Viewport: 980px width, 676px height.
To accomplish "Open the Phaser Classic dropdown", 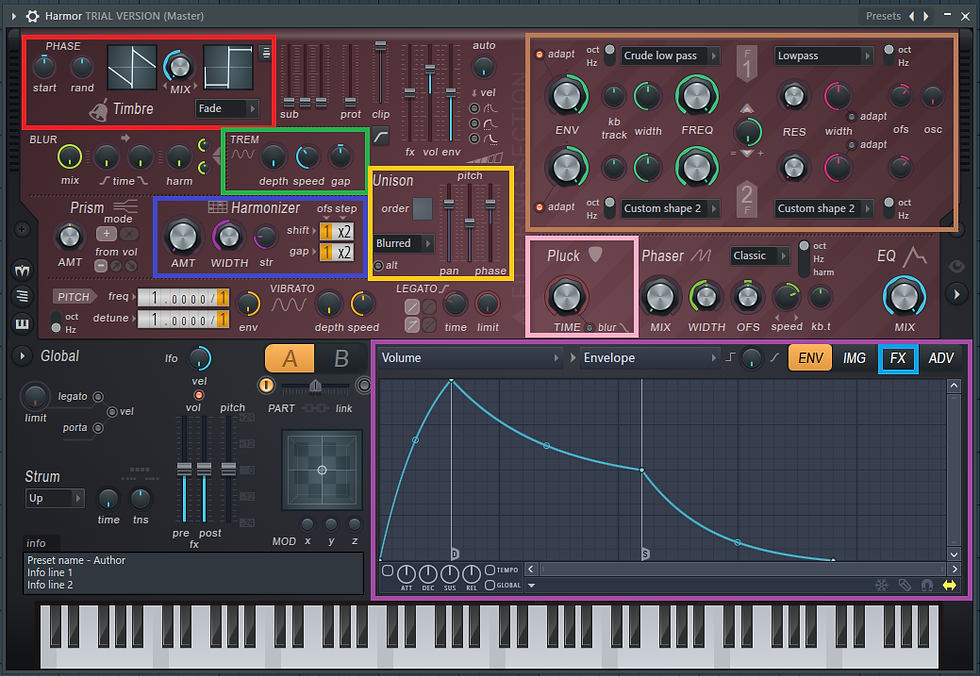I will [x=759, y=256].
